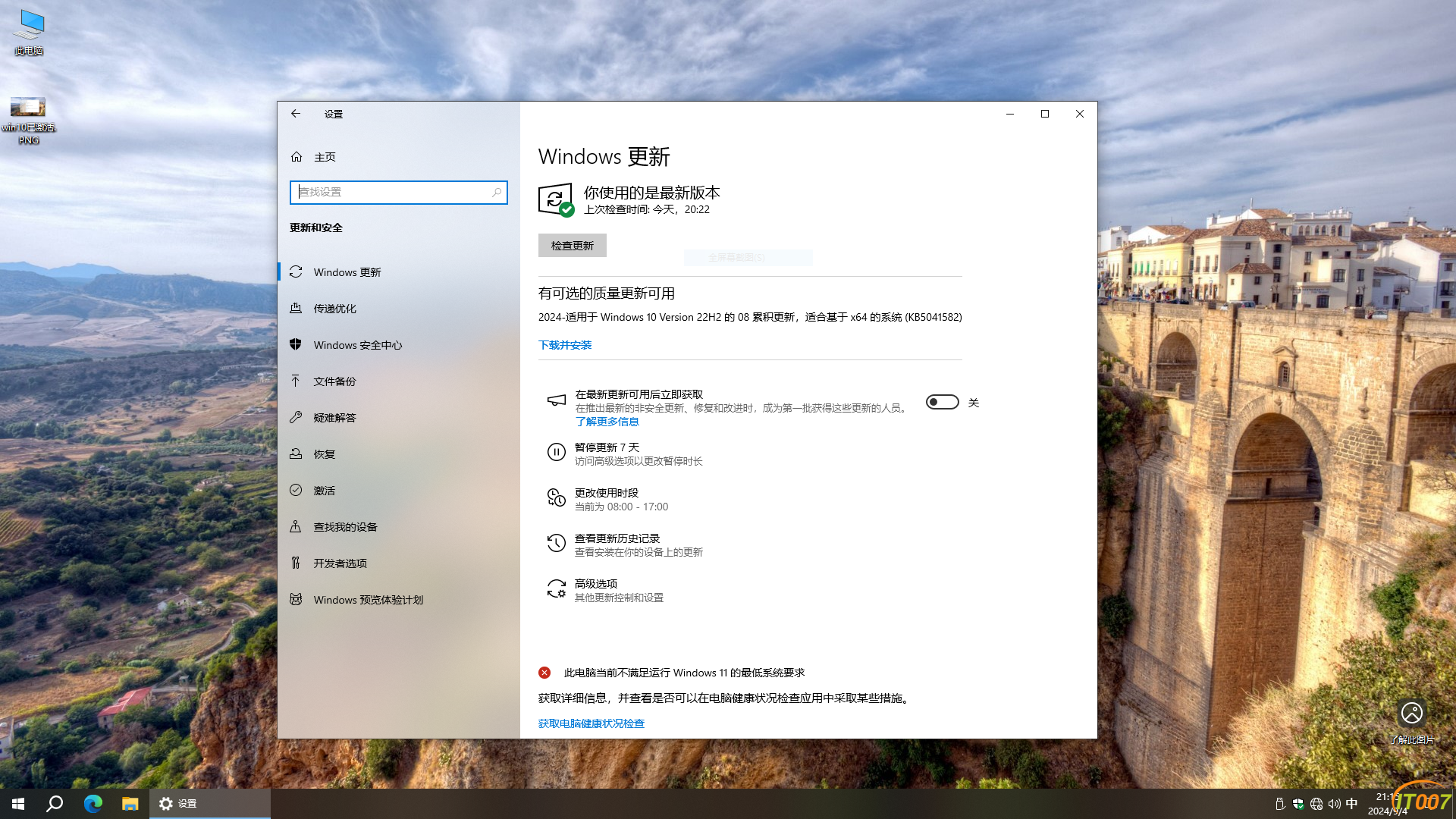Select 开发者选项 label in sidebar
The image size is (1456, 819).
pyautogui.click(x=340, y=563)
